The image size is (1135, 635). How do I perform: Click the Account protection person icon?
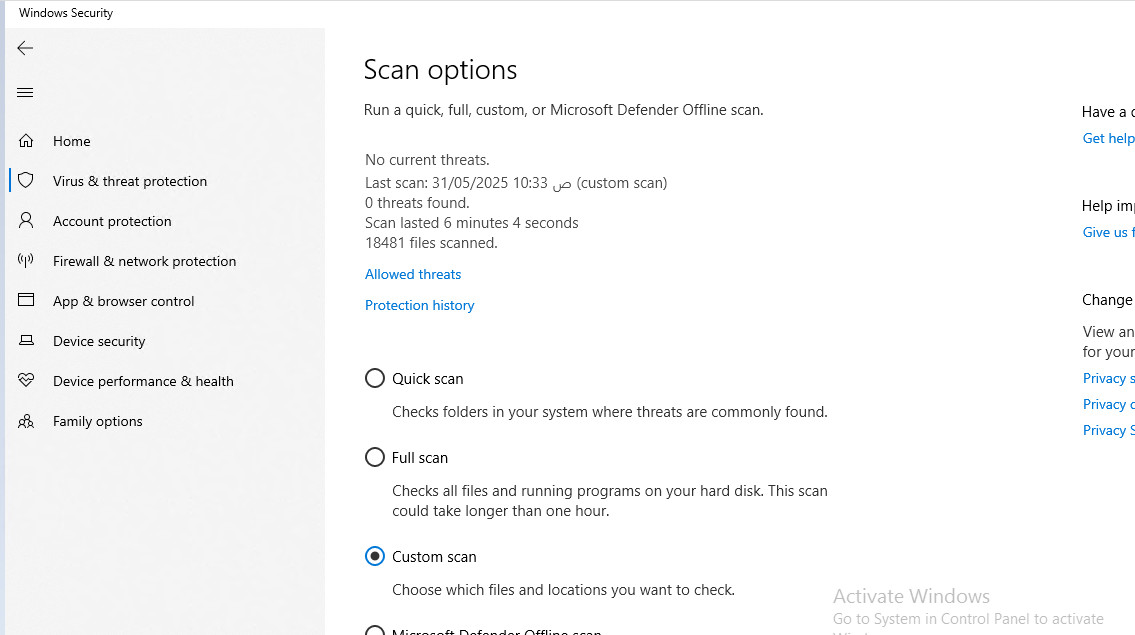tap(26, 220)
